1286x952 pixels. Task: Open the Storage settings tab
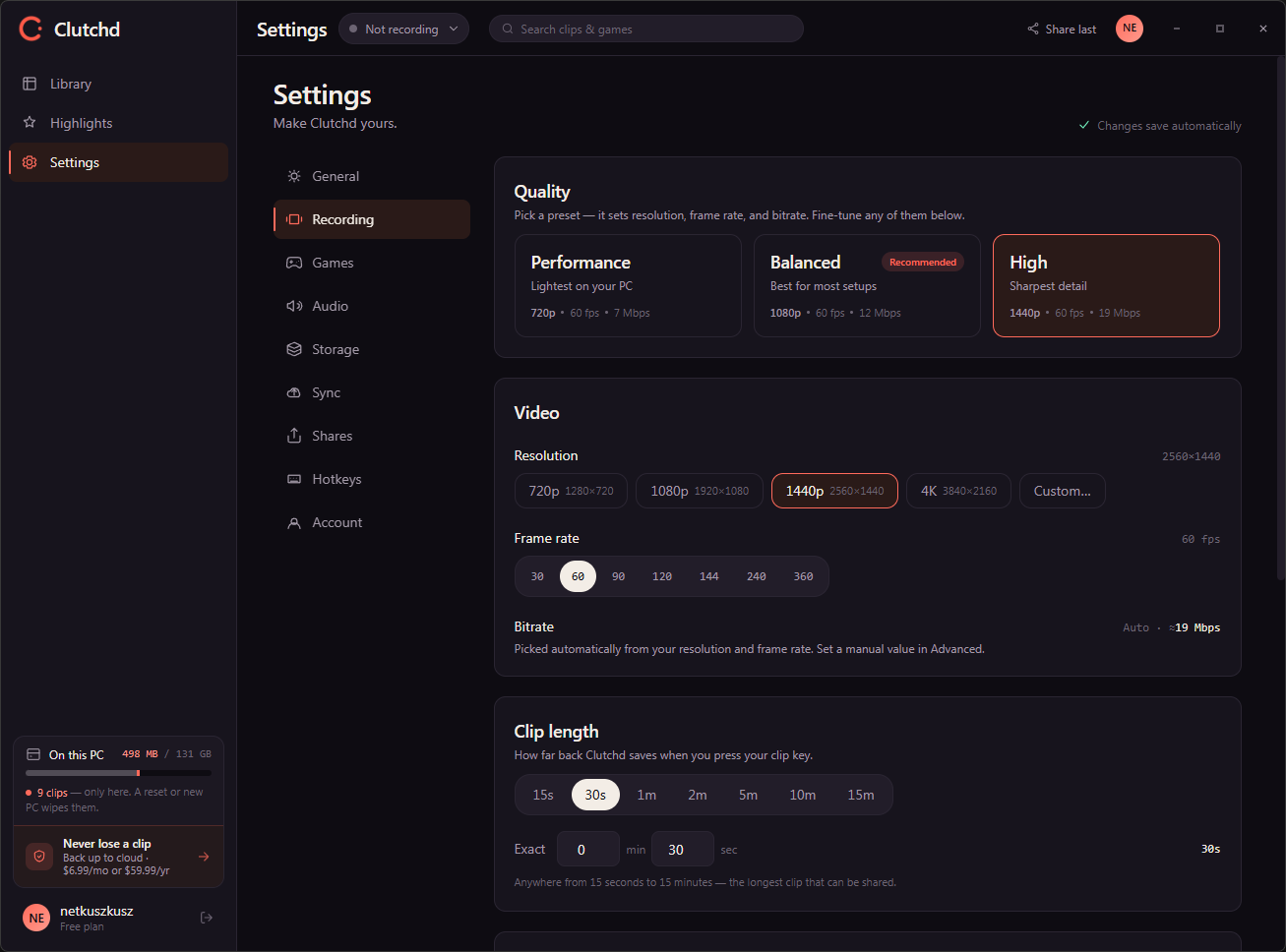pos(372,349)
